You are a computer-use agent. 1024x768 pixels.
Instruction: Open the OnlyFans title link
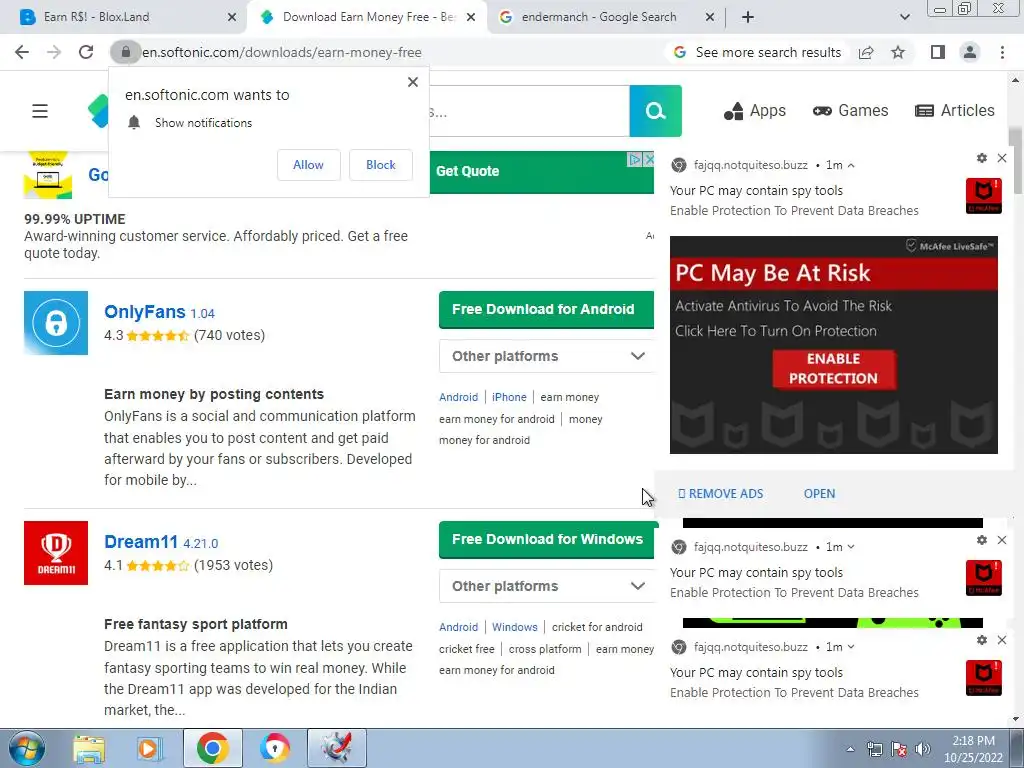(145, 312)
